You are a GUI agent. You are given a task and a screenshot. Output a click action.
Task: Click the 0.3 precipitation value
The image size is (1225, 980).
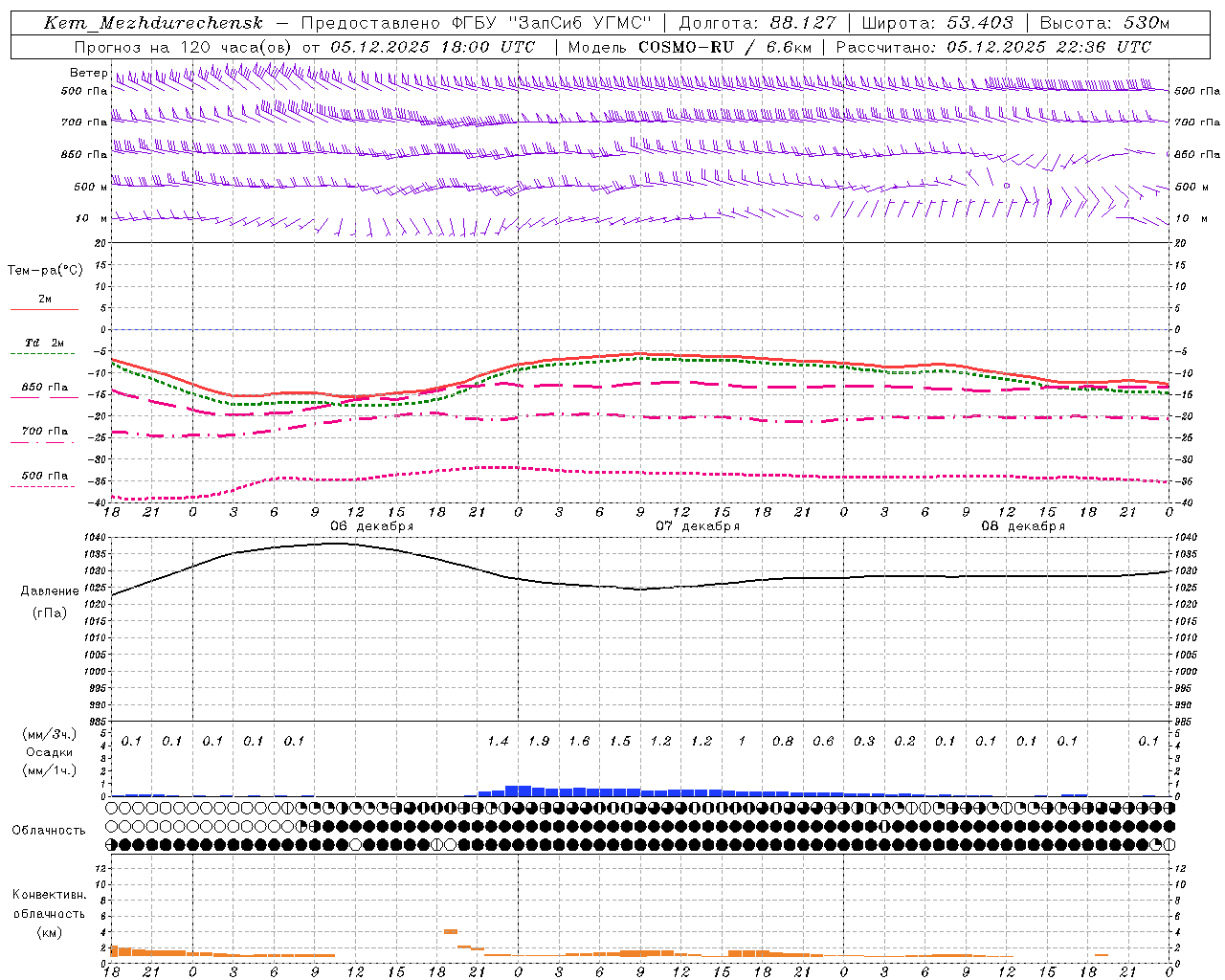(x=864, y=742)
